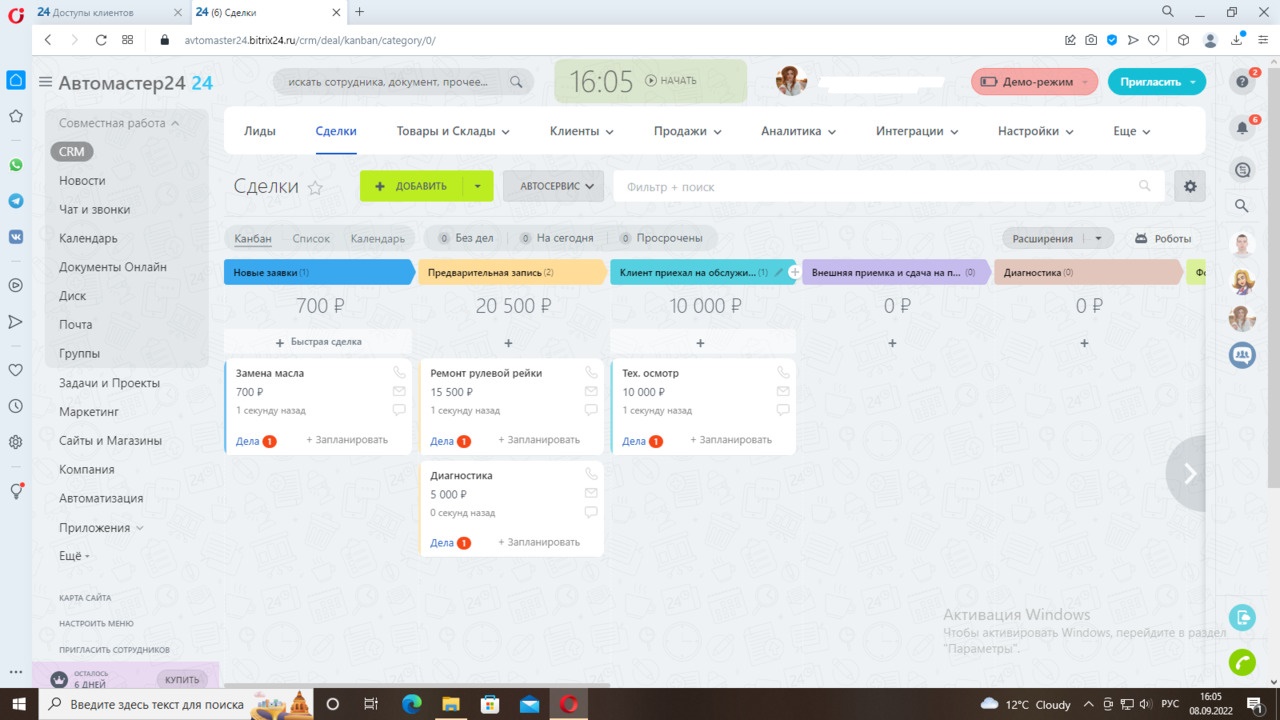The width and height of the screenshot is (1280, 720).
Task: Edit the Клиент приехал на обслужи... stage pencil
Action: tap(779, 272)
